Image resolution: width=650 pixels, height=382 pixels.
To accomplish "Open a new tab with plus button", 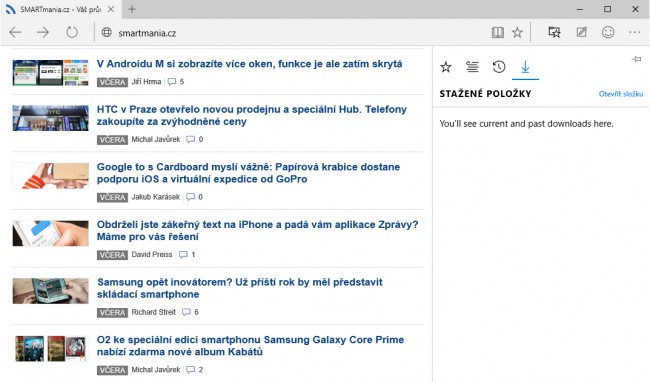I will click(x=132, y=9).
